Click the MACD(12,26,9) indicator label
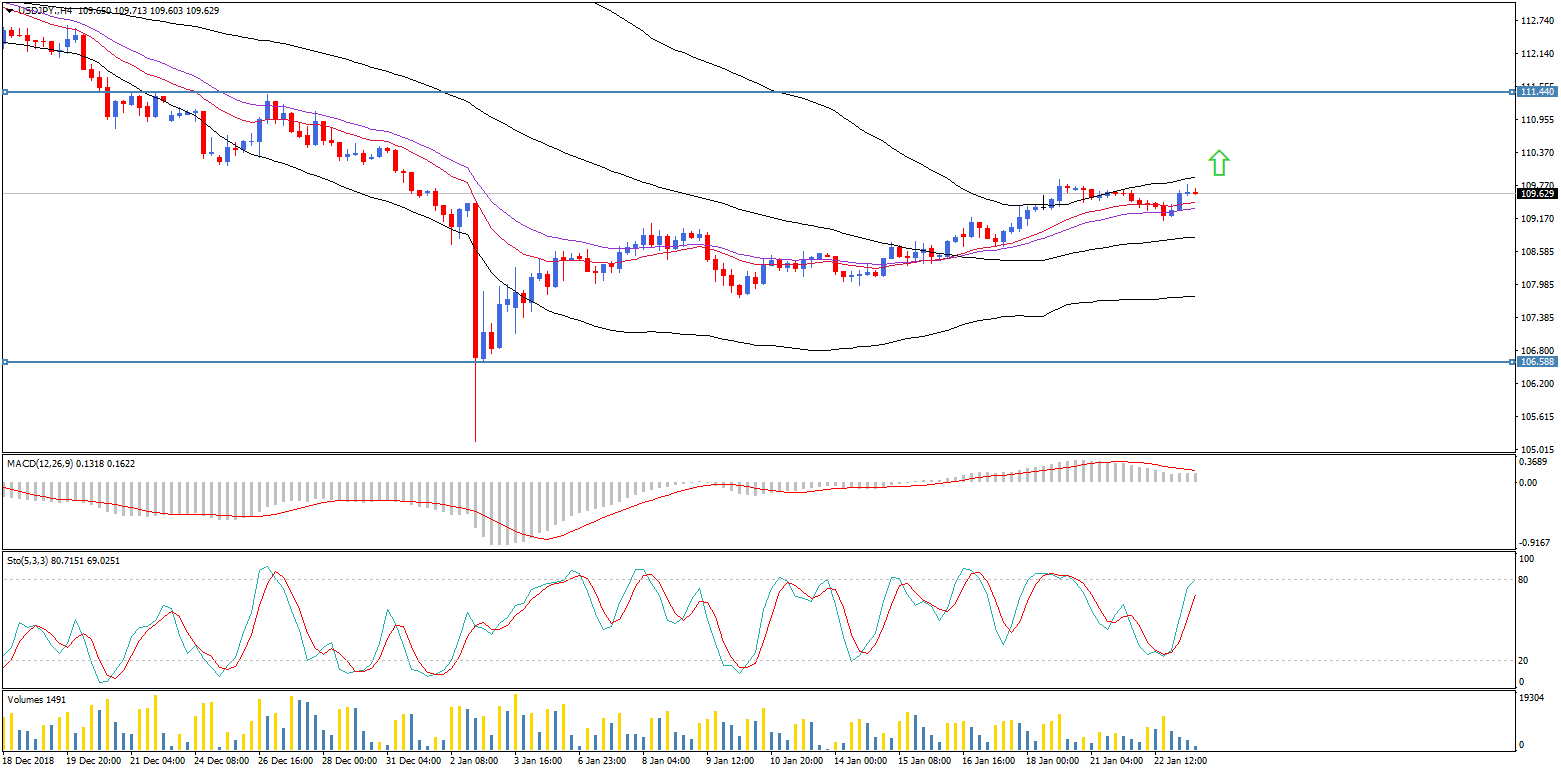 (x=45, y=464)
